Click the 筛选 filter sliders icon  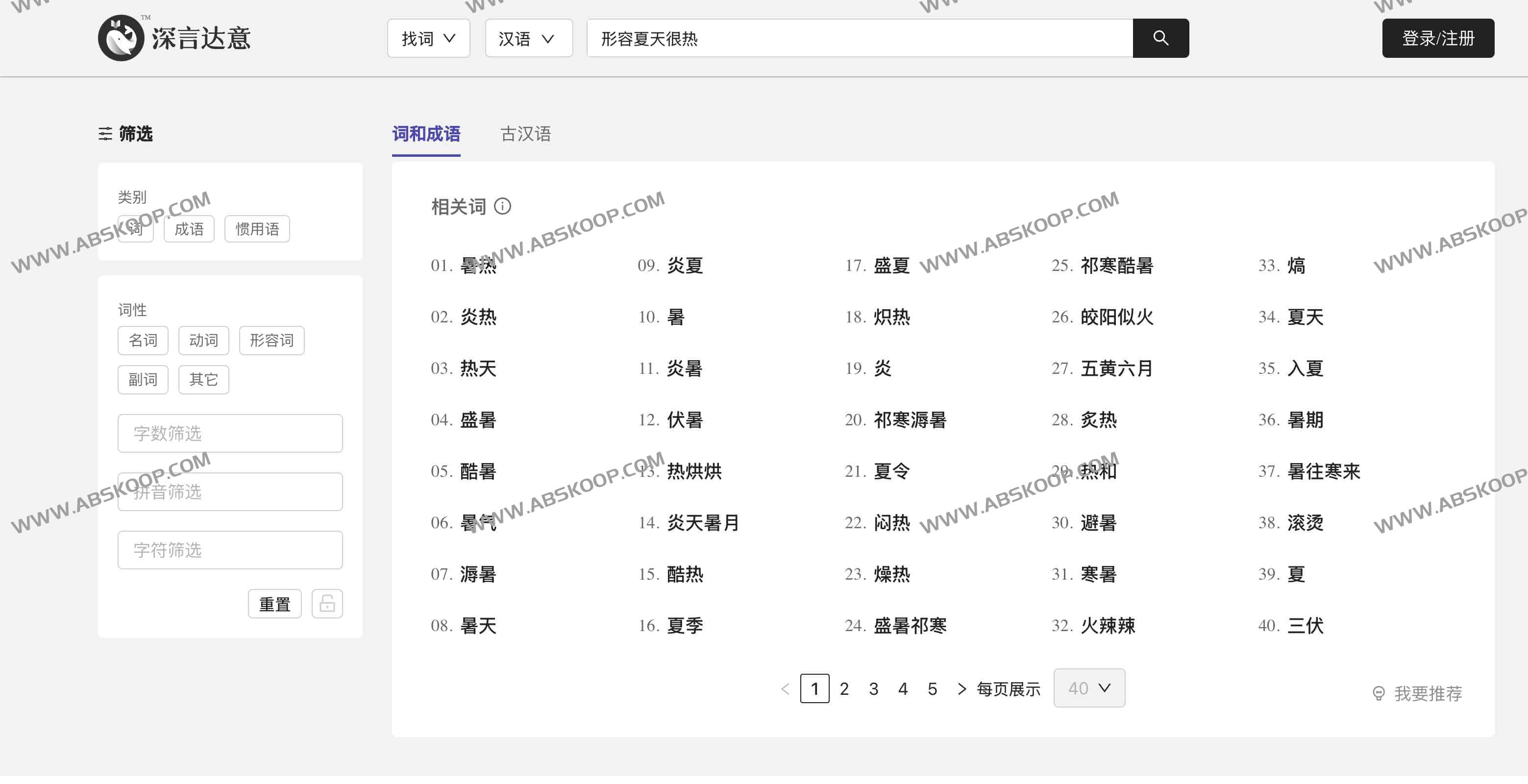click(105, 134)
